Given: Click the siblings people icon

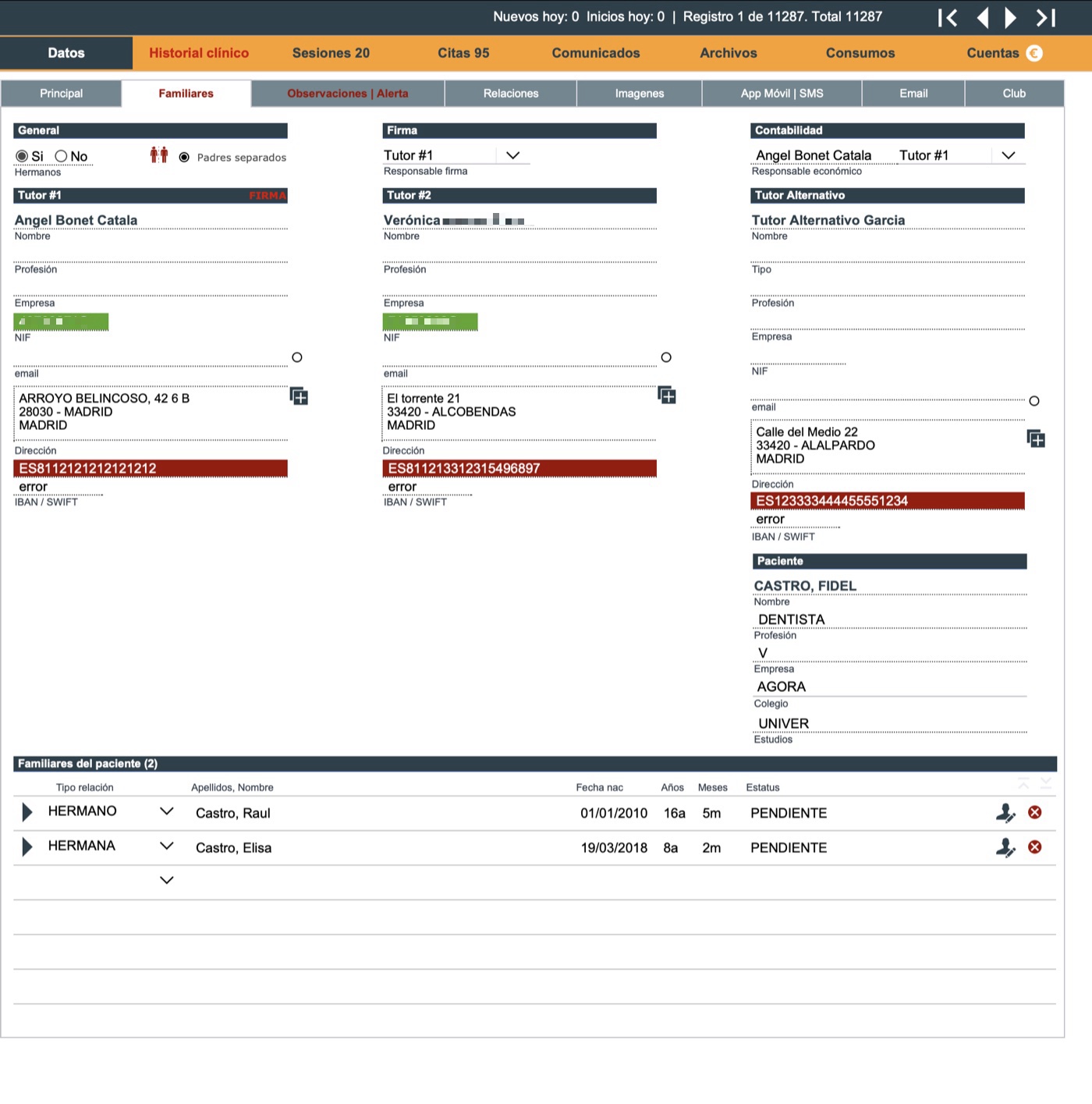Looking at the screenshot, I should (159, 155).
